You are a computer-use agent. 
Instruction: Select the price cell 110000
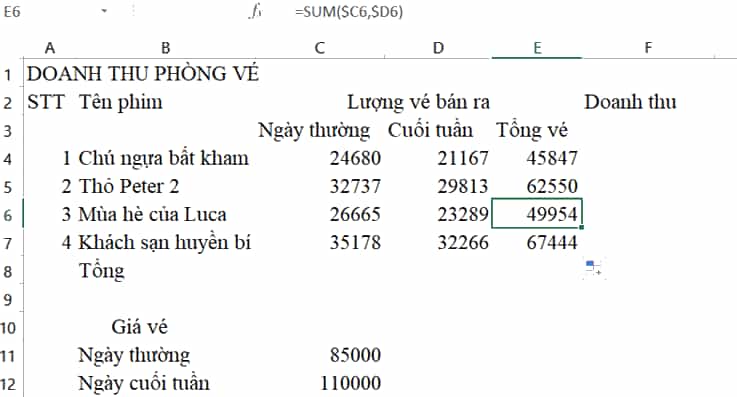click(351, 383)
